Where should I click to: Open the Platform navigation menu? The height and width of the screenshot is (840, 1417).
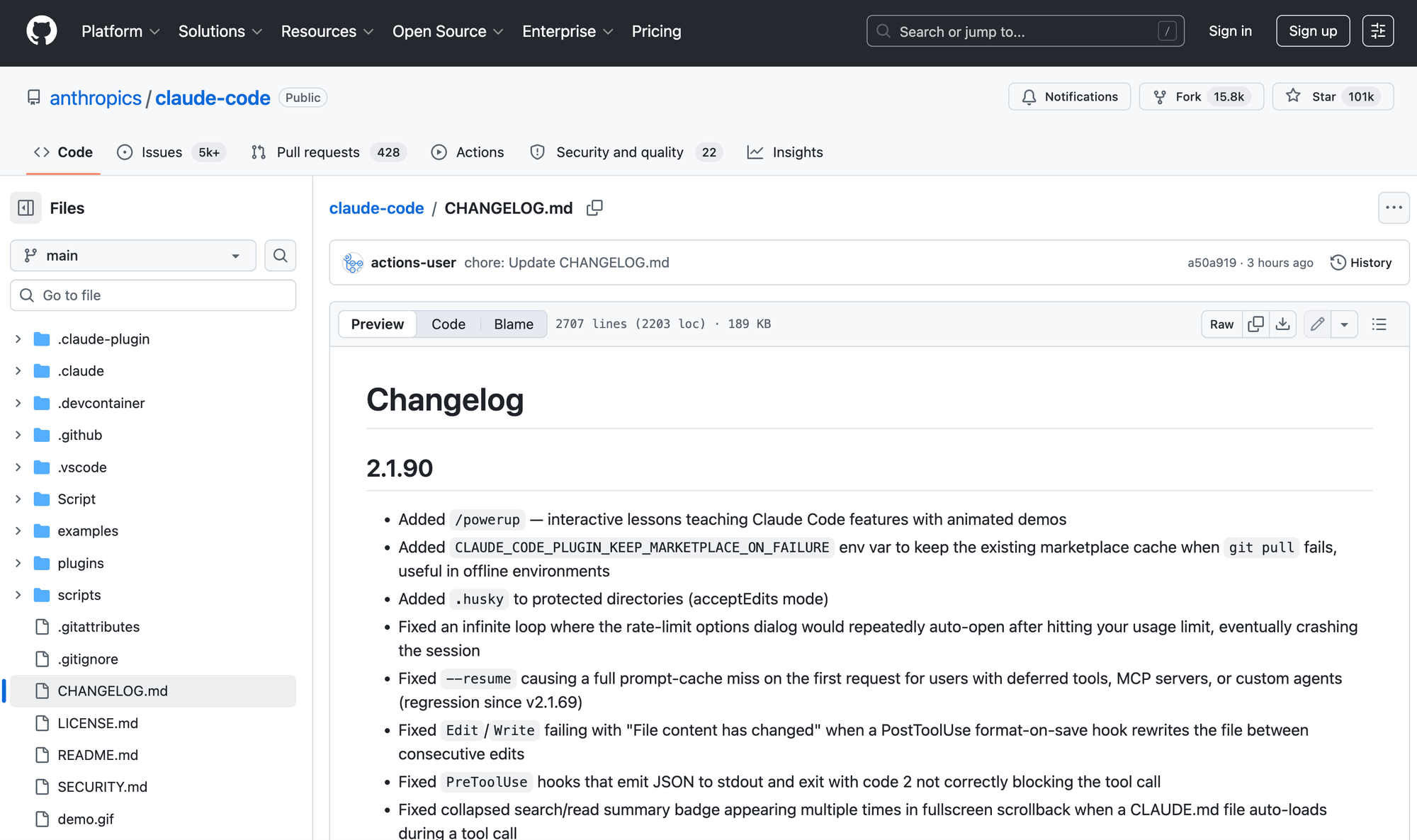[120, 31]
